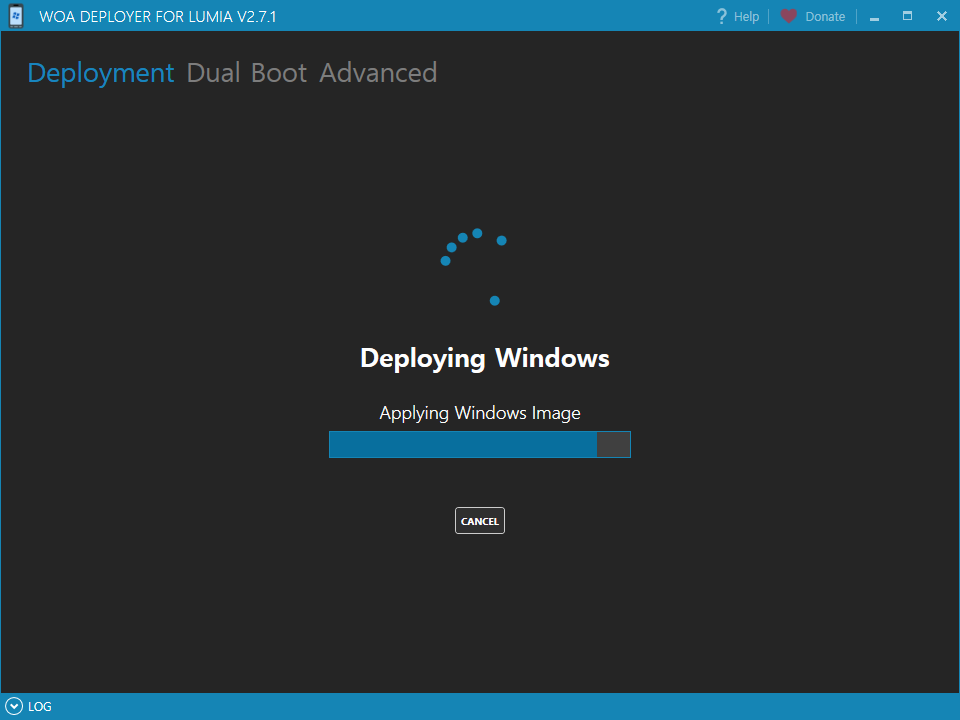Click the Applying Windows Image status text
The height and width of the screenshot is (720, 960).
pos(480,413)
